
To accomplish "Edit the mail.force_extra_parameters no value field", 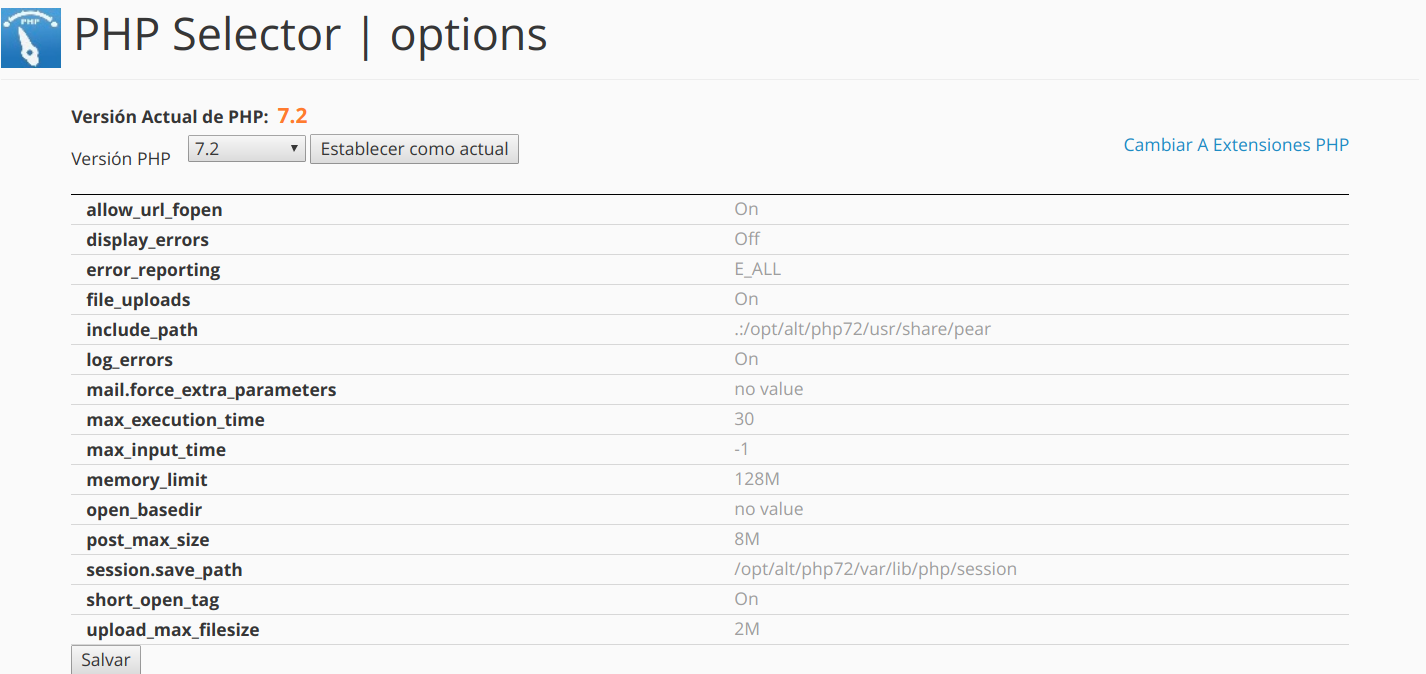I will (x=768, y=389).
